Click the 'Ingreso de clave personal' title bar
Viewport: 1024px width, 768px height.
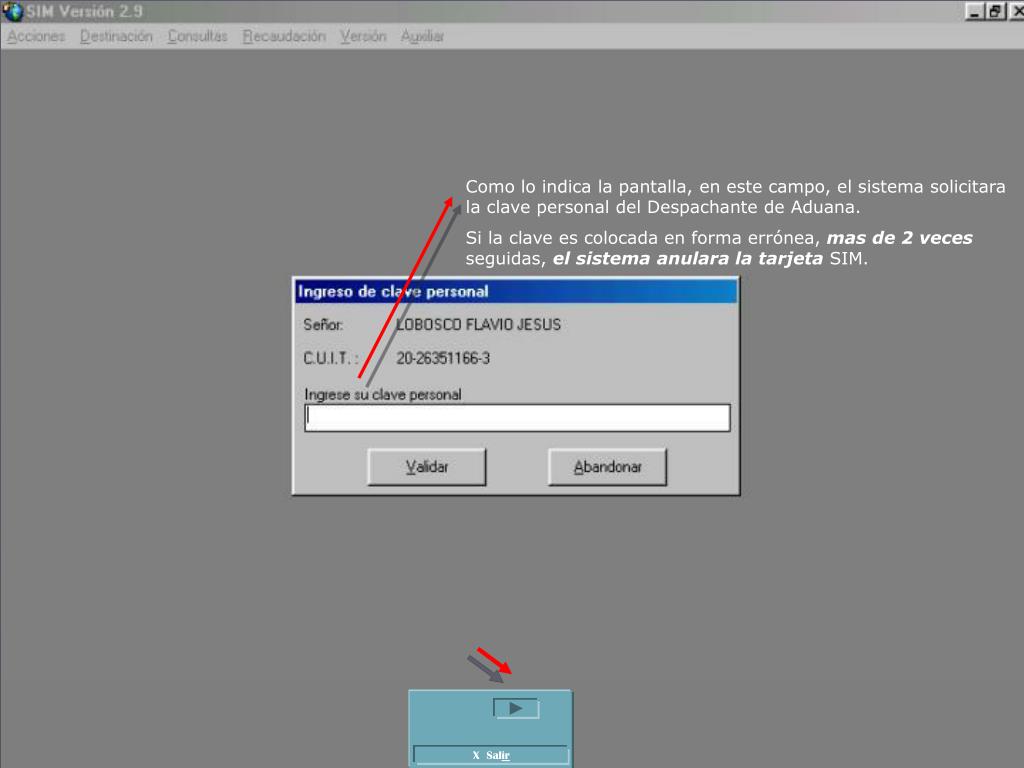516,291
